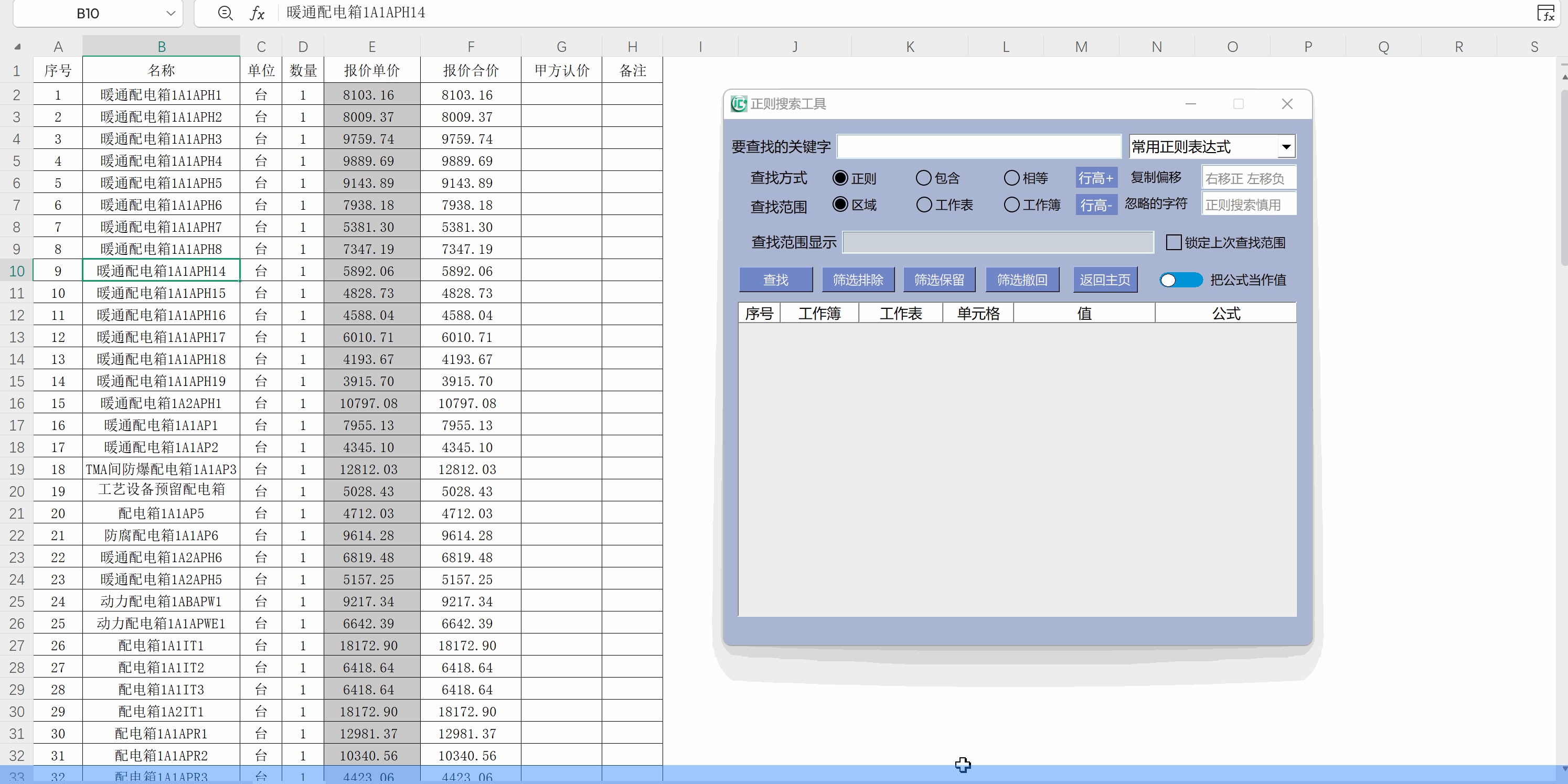1568x784 pixels.
Task: Select column E header
Action: tap(372, 47)
